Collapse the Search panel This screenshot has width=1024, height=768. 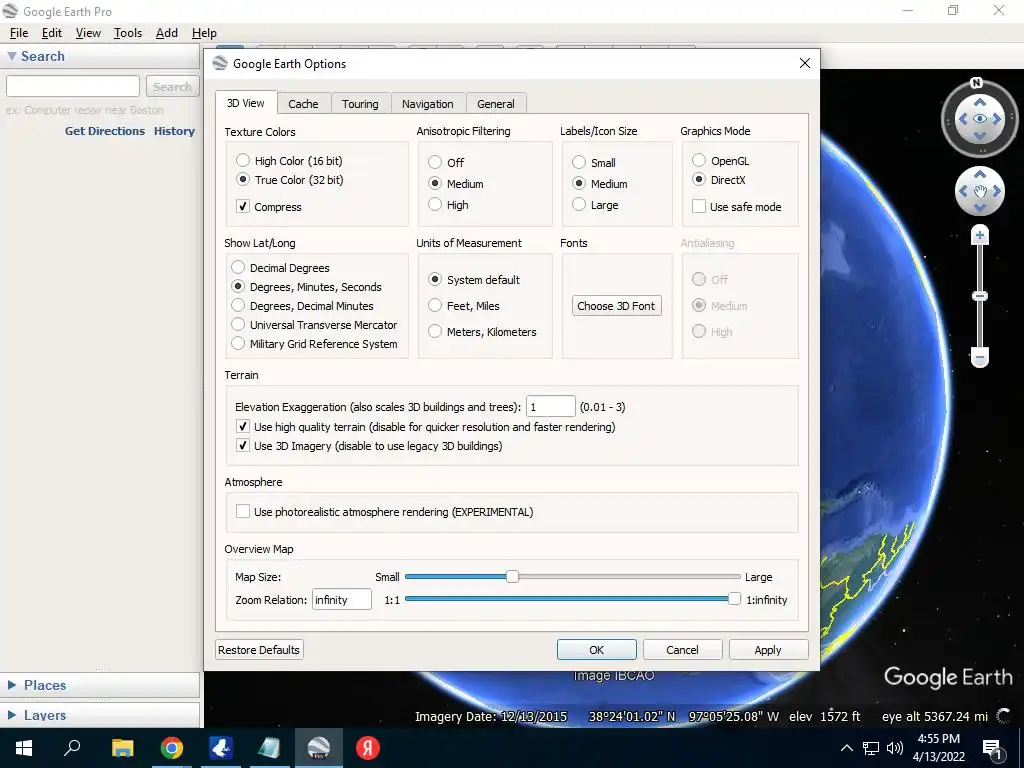tap(12, 56)
